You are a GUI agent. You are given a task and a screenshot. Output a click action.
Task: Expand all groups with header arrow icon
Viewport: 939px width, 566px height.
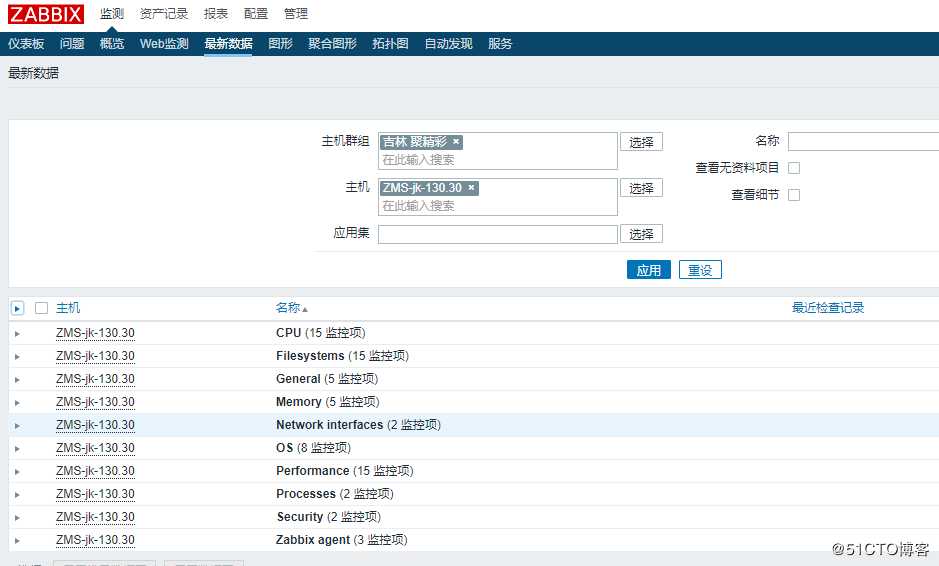(x=17, y=308)
